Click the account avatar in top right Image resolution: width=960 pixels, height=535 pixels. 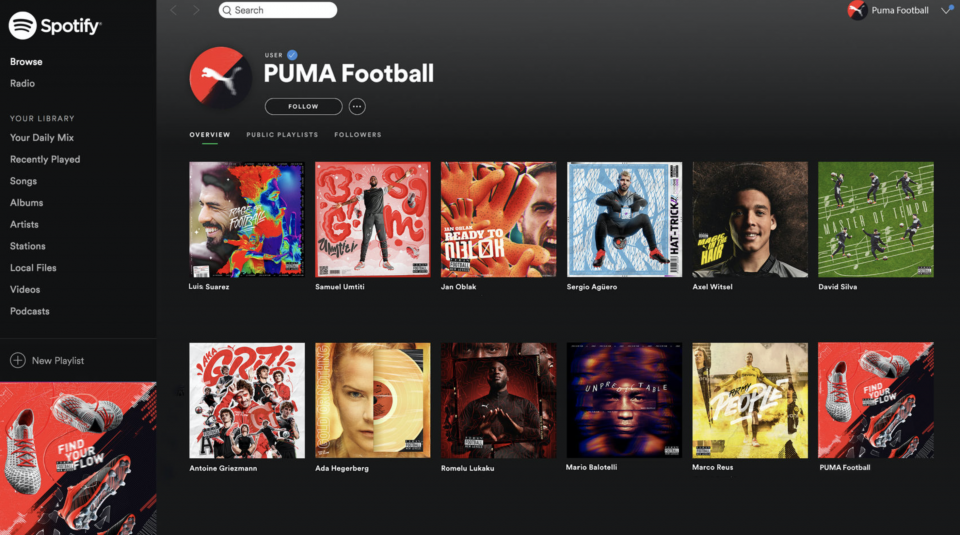pyautogui.click(x=857, y=10)
